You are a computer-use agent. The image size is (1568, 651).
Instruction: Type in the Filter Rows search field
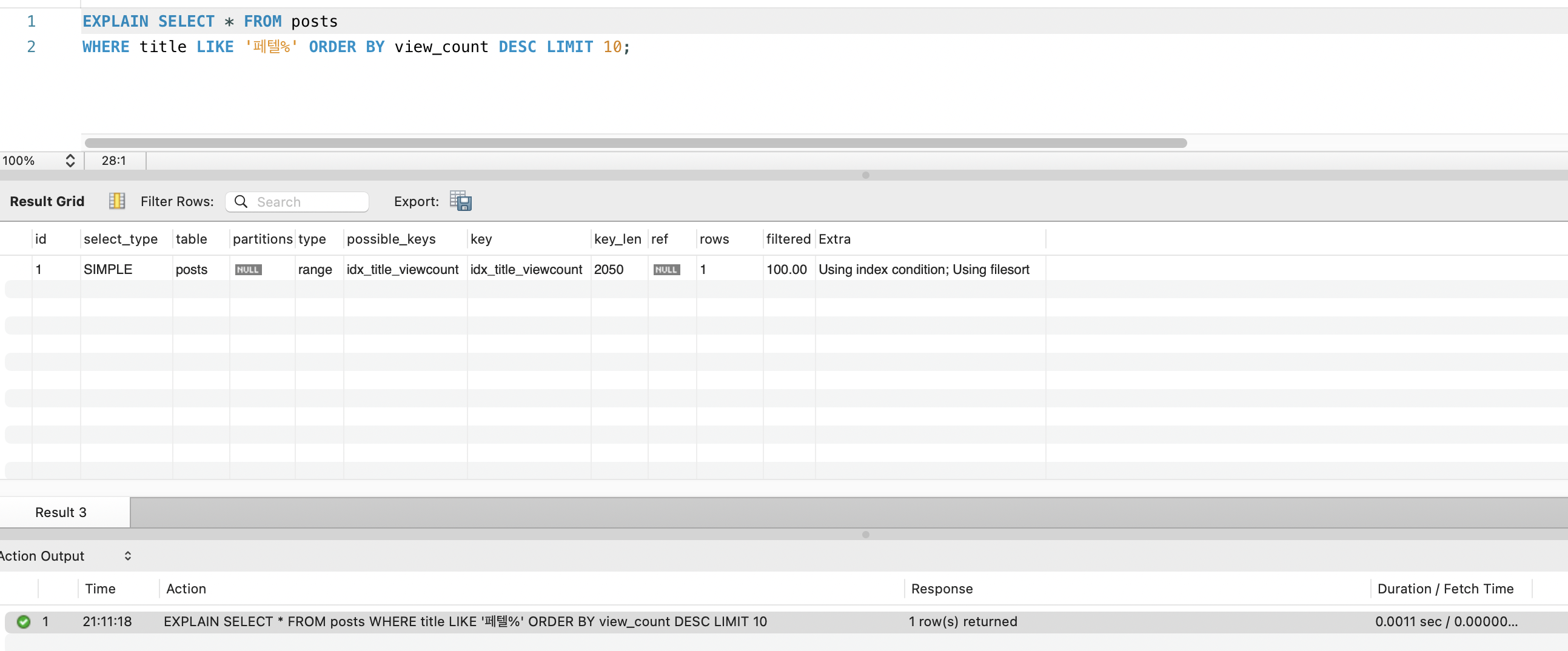click(x=309, y=202)
